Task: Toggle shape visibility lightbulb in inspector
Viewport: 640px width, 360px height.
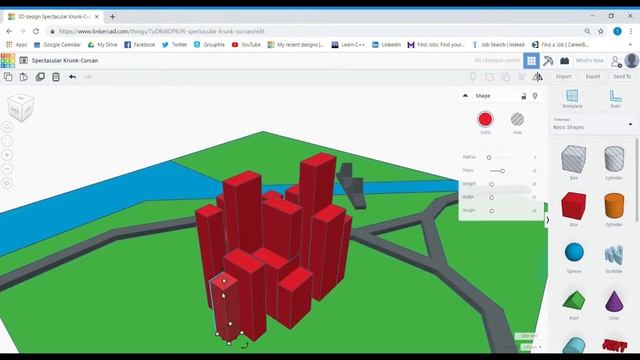Action: click(535, 96)
